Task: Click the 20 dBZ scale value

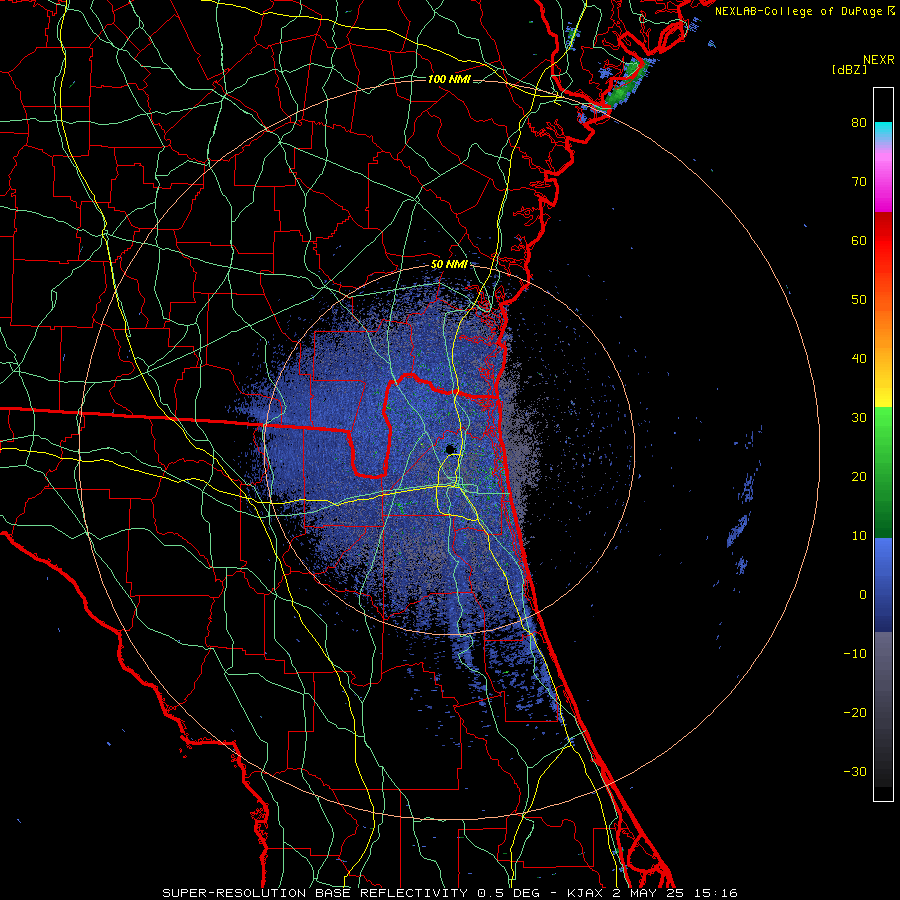Action: (859, 477)
